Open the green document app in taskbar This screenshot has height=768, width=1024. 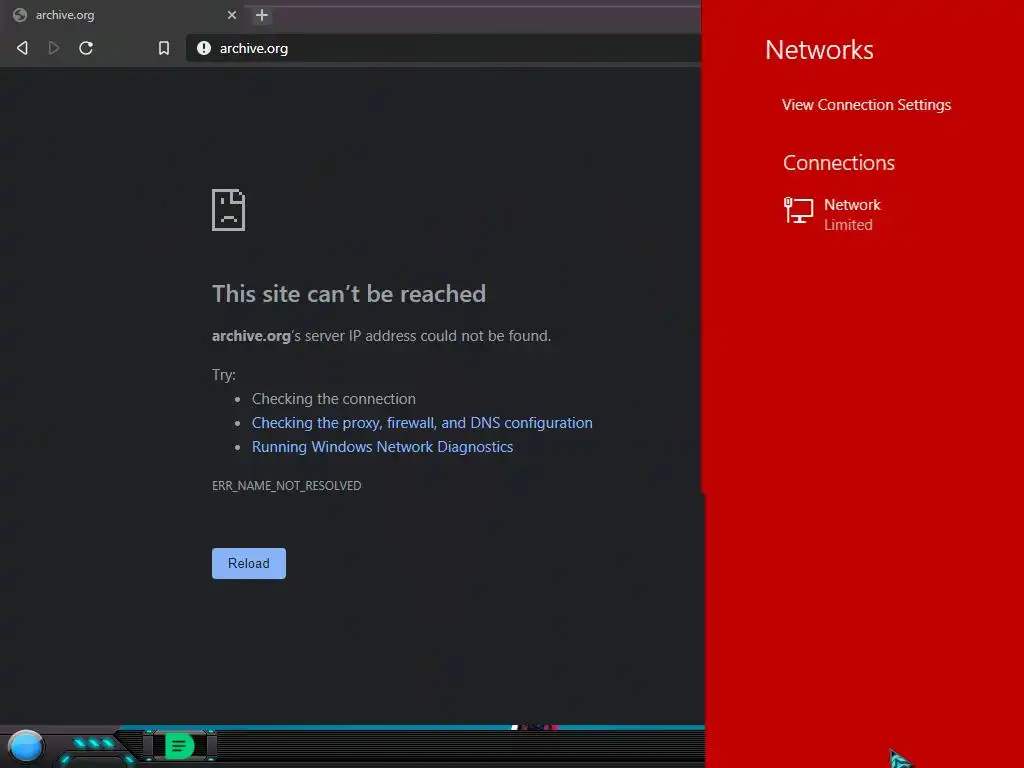pos(179,746)
